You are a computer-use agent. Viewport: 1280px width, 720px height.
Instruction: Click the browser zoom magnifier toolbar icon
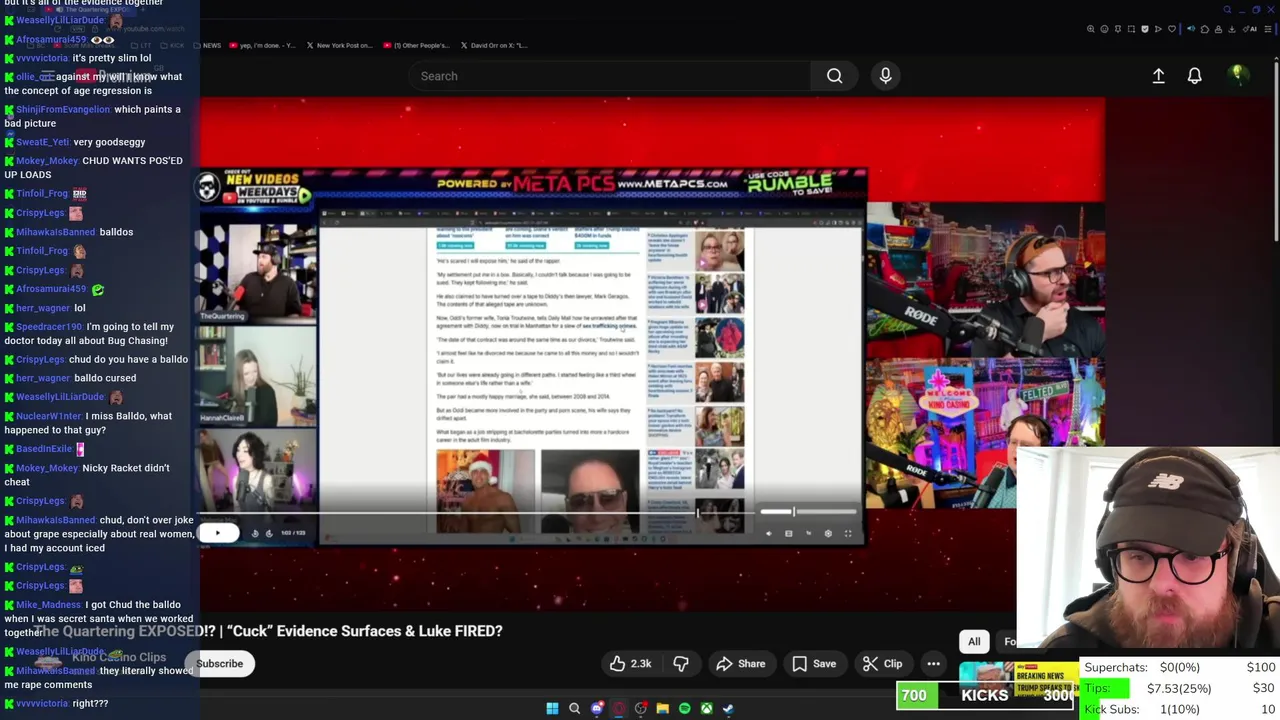tap(1091, 29)
